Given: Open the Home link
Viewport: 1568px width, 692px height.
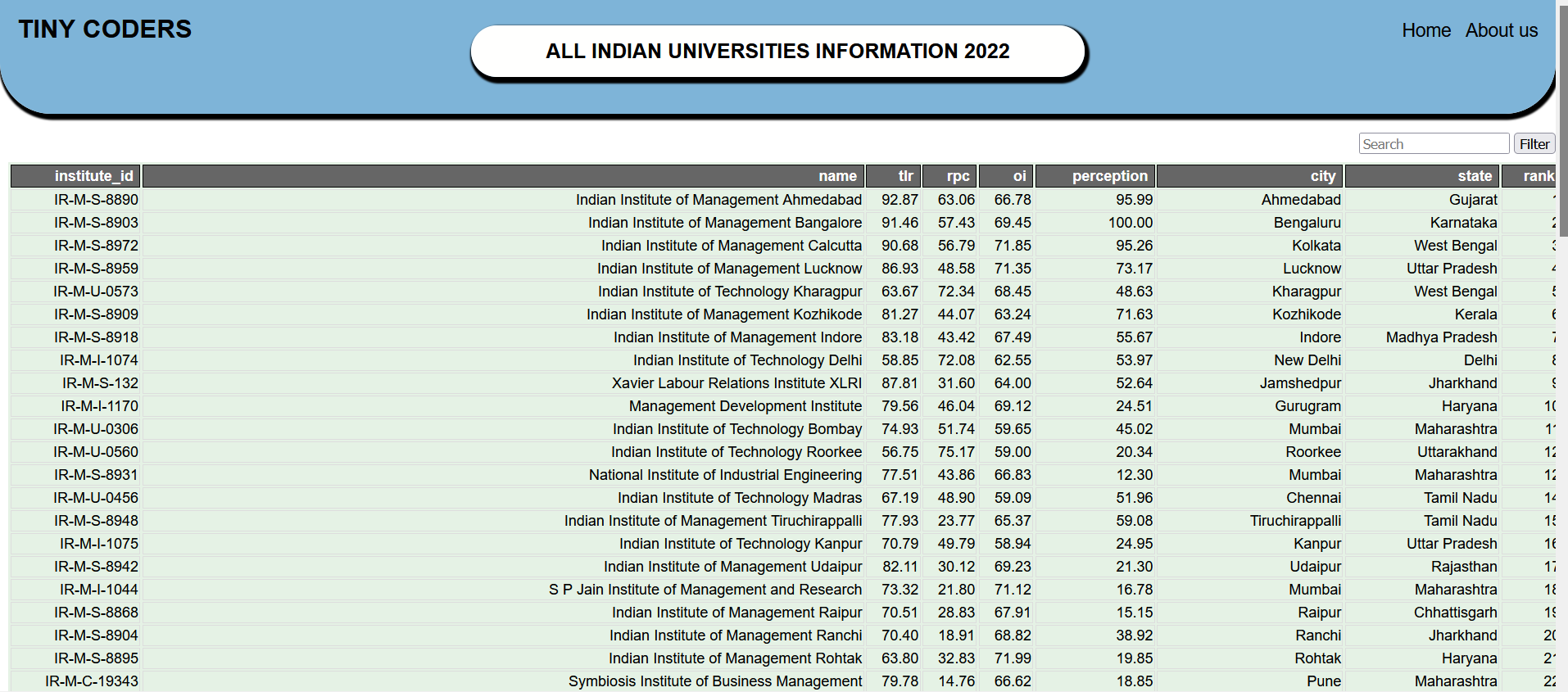Looking at the screenshot, I should pyautogui.click(x=1425, y=30).
